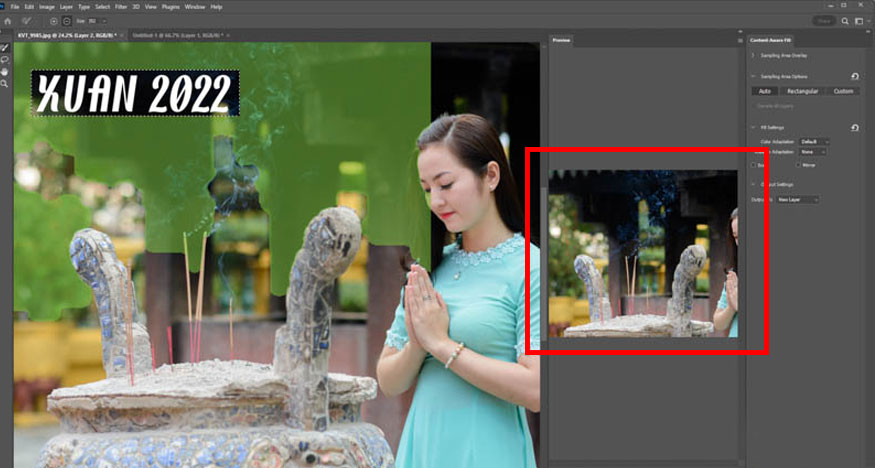This screenshot has width=875, height=468.
Task: Reset the Sampling Area Options
Action: 855,76
